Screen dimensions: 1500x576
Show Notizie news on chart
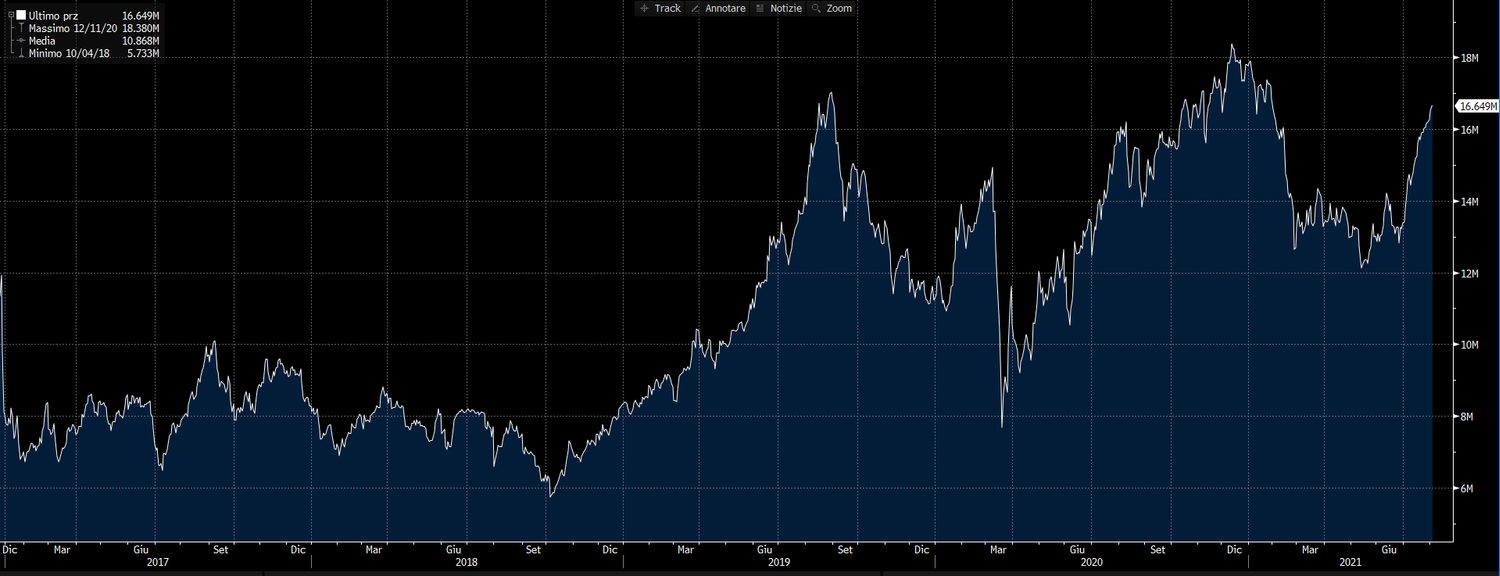click(x=779, y=8)
